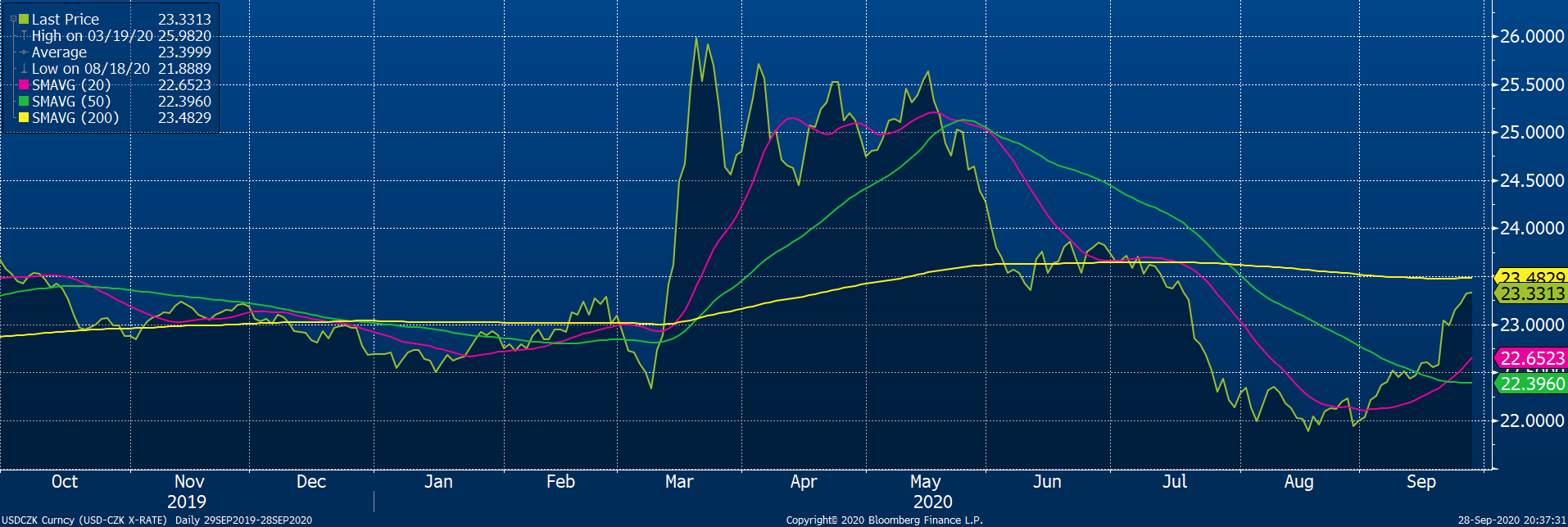Click the yellow 23.4829 axis price tag
The image size is (1568, 527).
[x=1532, y=278]
